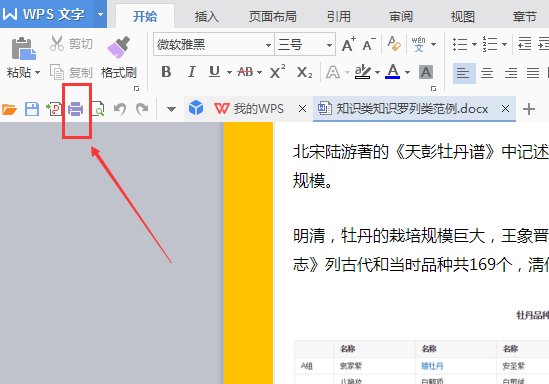Apply the blue font color A
The width and height of the screenshot is (549, 384).
coord(392,71)
